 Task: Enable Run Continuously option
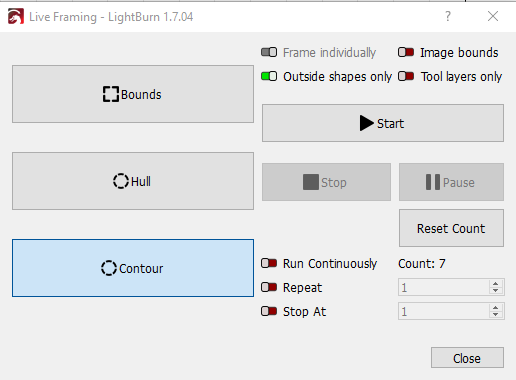(x=269, y=263)
